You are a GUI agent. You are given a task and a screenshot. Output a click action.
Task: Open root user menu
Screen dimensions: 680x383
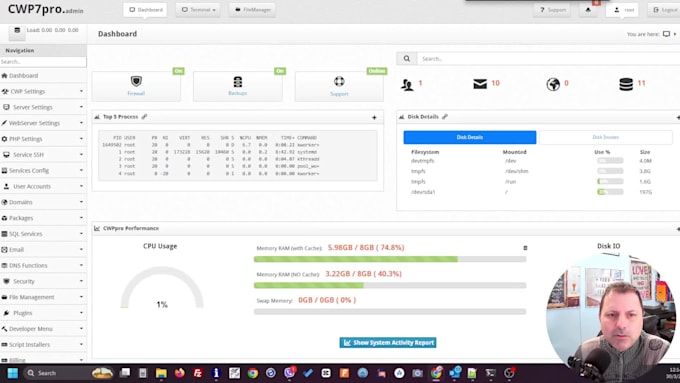pyautogui.click(x=623, y=10)
